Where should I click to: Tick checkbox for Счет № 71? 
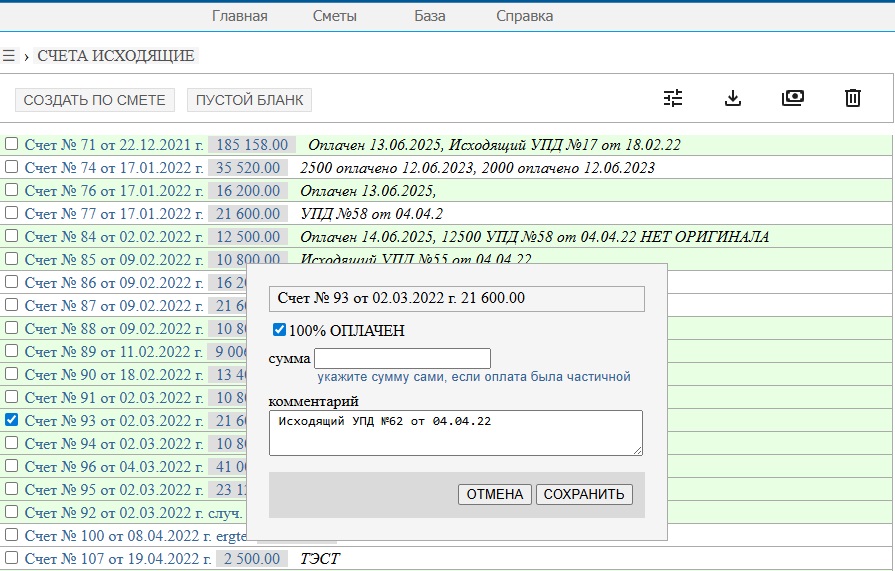12,144
